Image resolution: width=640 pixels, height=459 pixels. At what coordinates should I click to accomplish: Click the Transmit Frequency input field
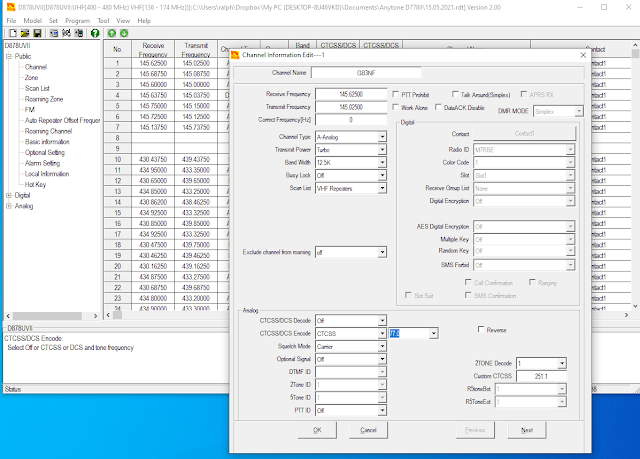click(351, 107)
